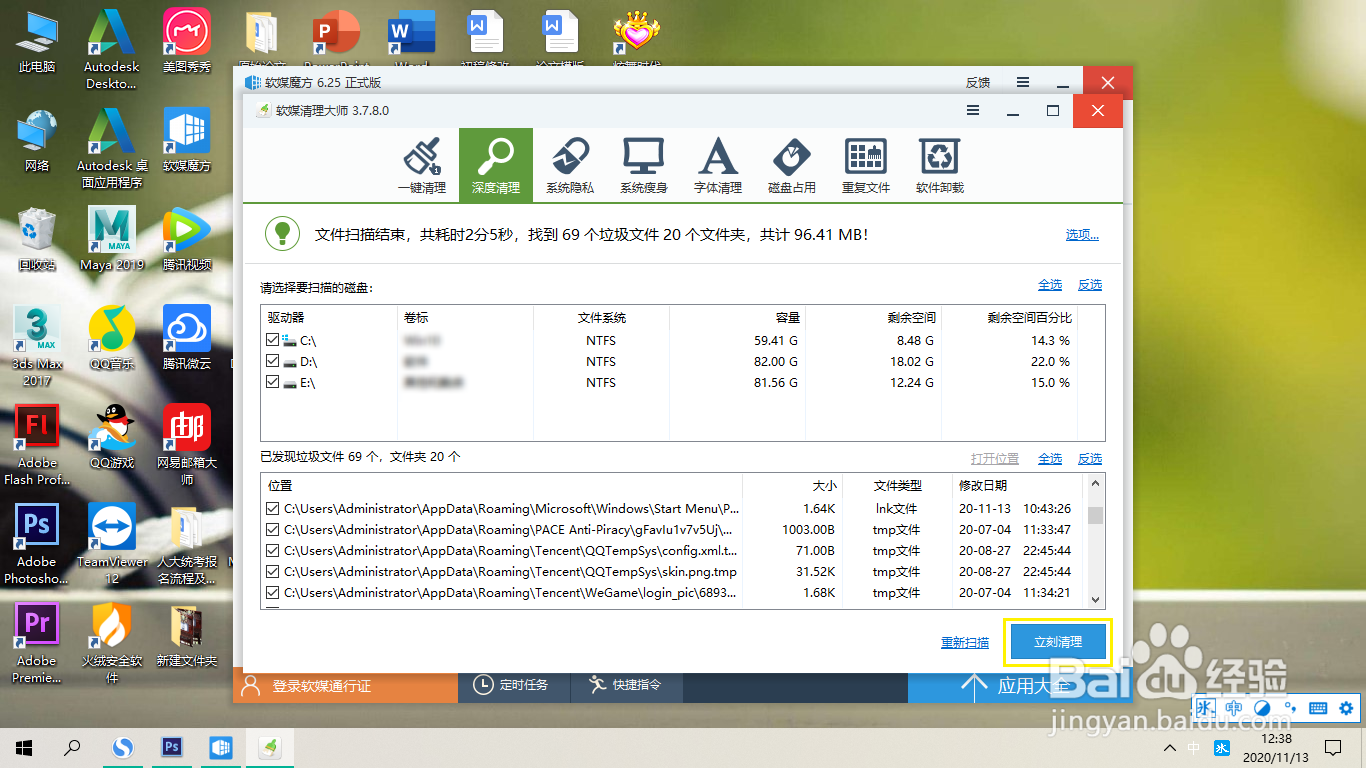Click the Windows Start button
The width and height of the screenshot is (1366, 768).
point(24,747)
